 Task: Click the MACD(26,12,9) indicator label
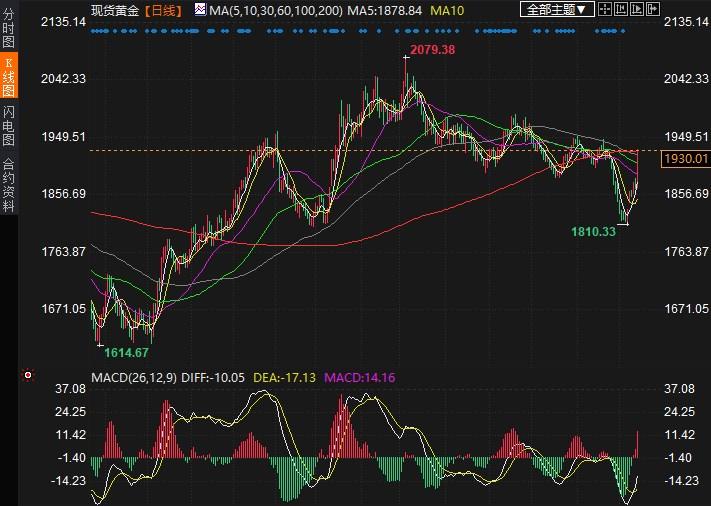[133, 377]
